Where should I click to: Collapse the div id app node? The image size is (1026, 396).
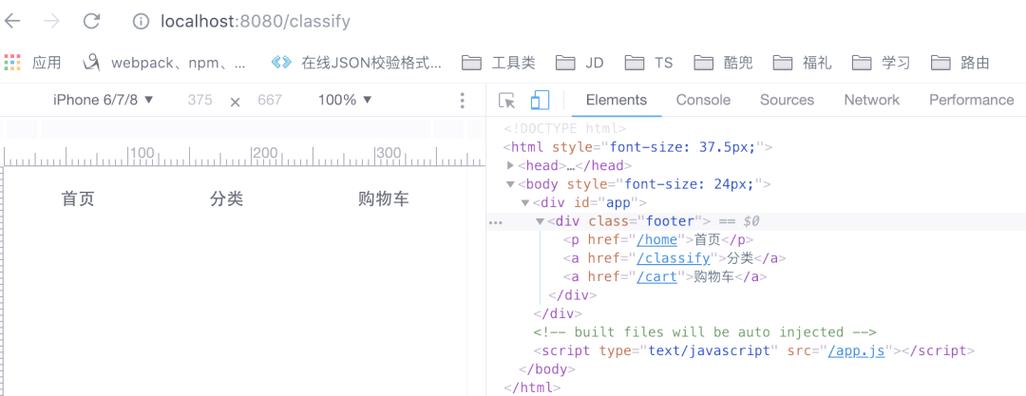point(525,203)
